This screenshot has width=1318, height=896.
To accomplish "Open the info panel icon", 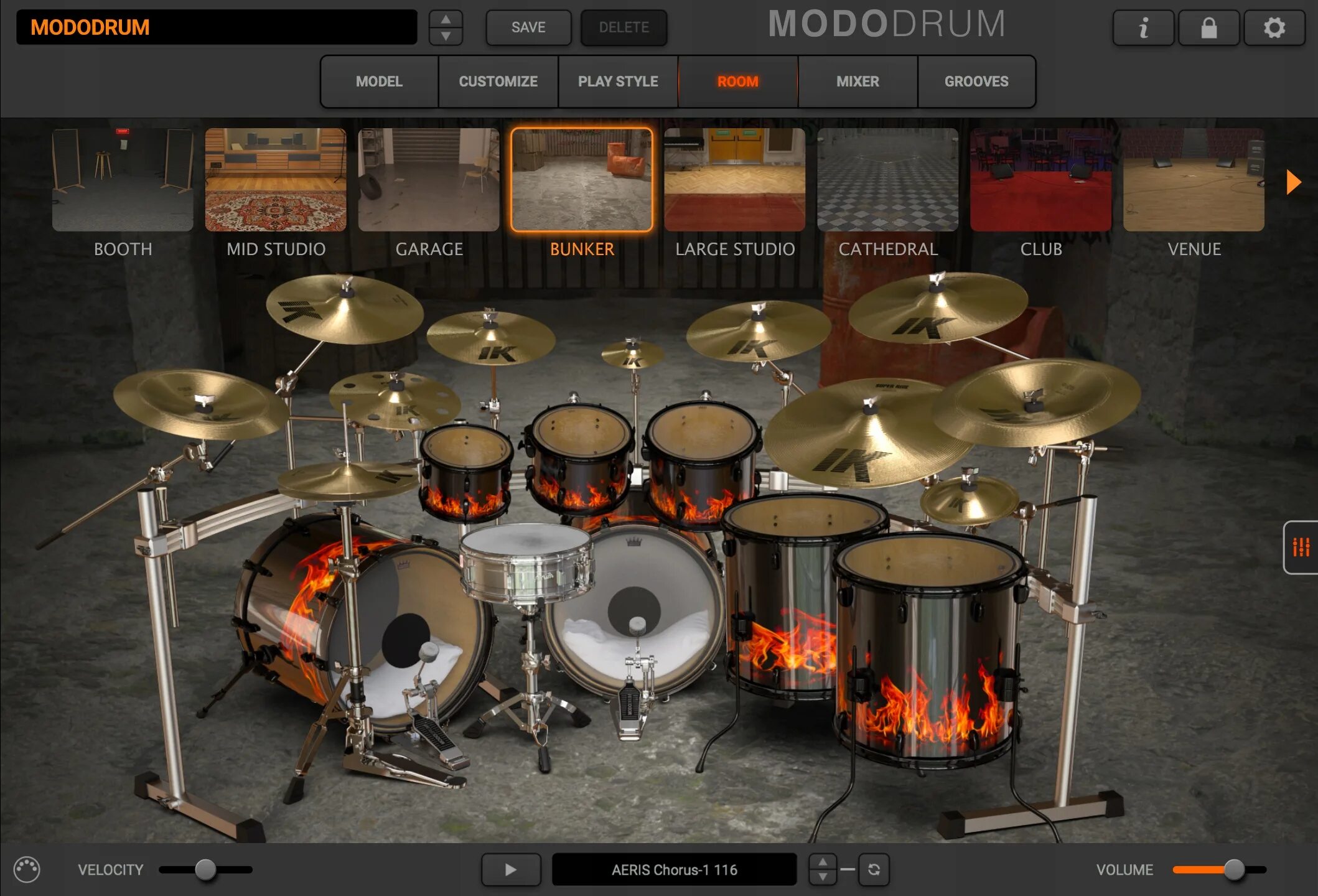I will [x=1143, y=28].
